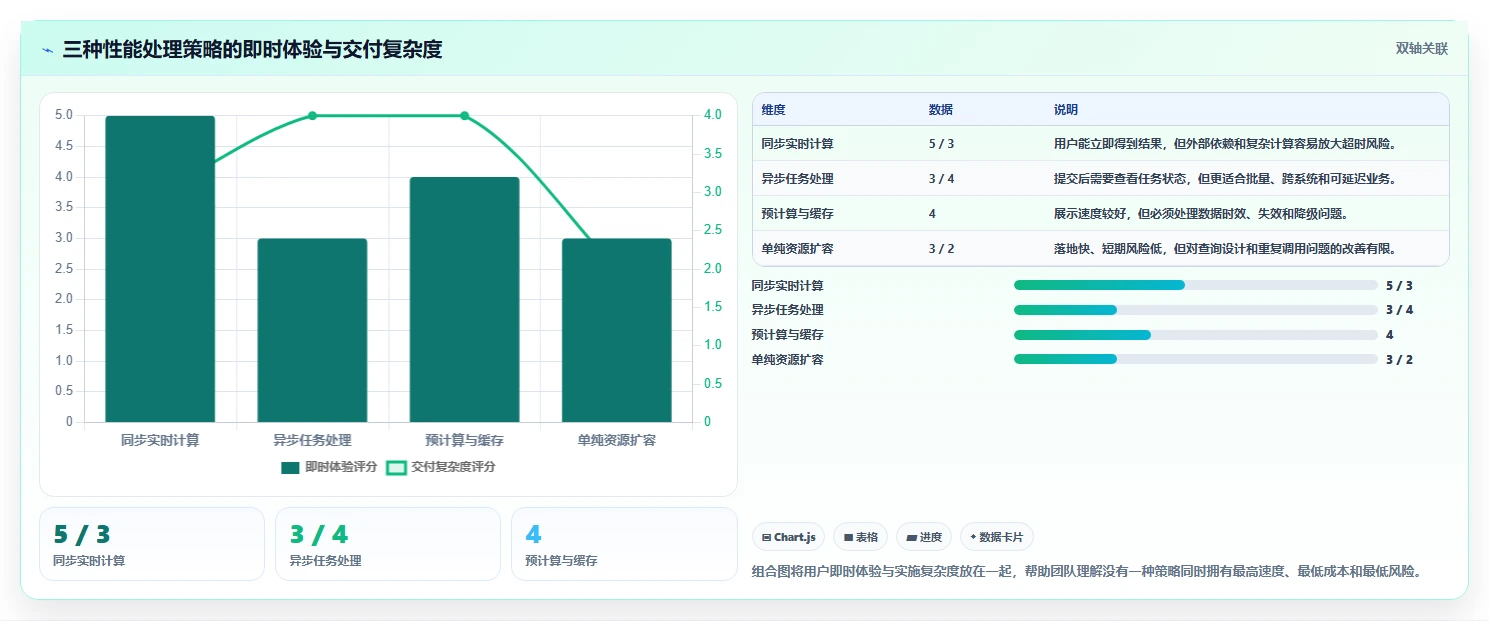Image resolution: width=1489 pixels, height=621 pixels.
Task: Open the 5 / 3 同步实时计算 card
Action: 152,544
